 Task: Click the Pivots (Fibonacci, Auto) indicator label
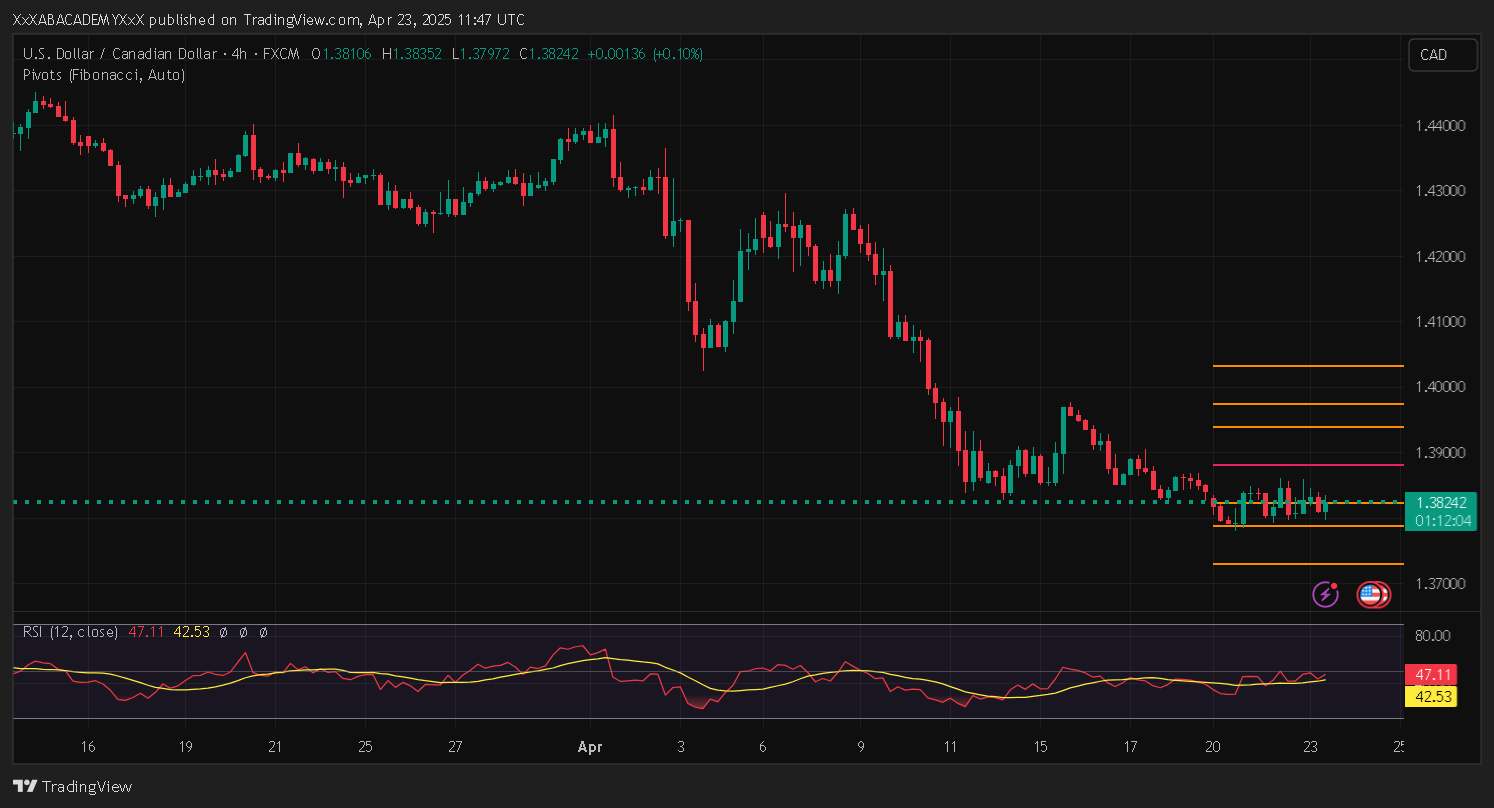[104, 75]
